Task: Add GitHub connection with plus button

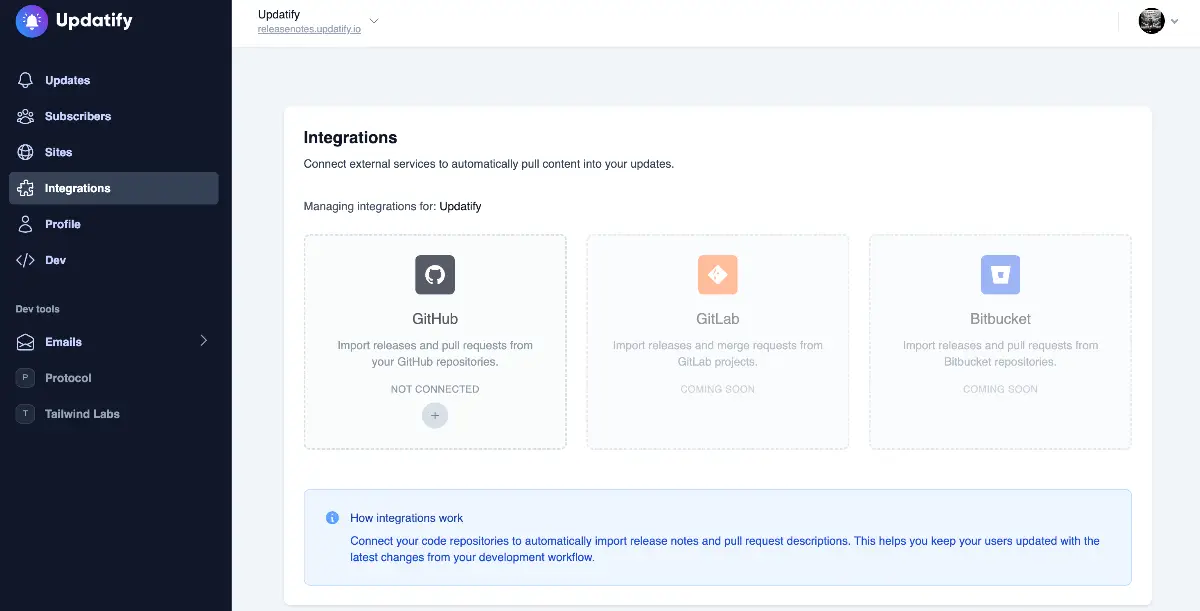Action: 435,415
